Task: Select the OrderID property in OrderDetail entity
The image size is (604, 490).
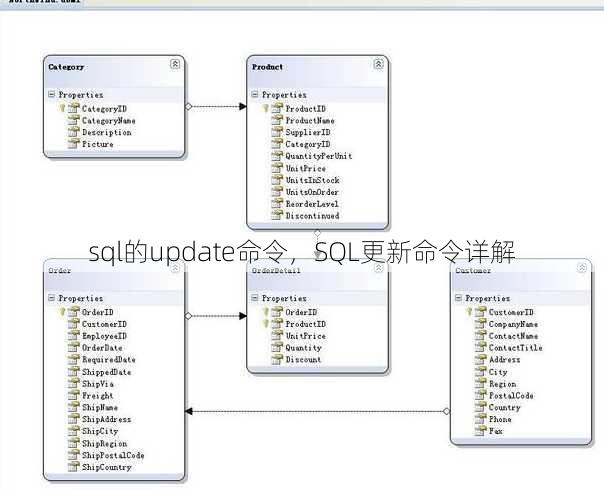Action: [301, 312]
